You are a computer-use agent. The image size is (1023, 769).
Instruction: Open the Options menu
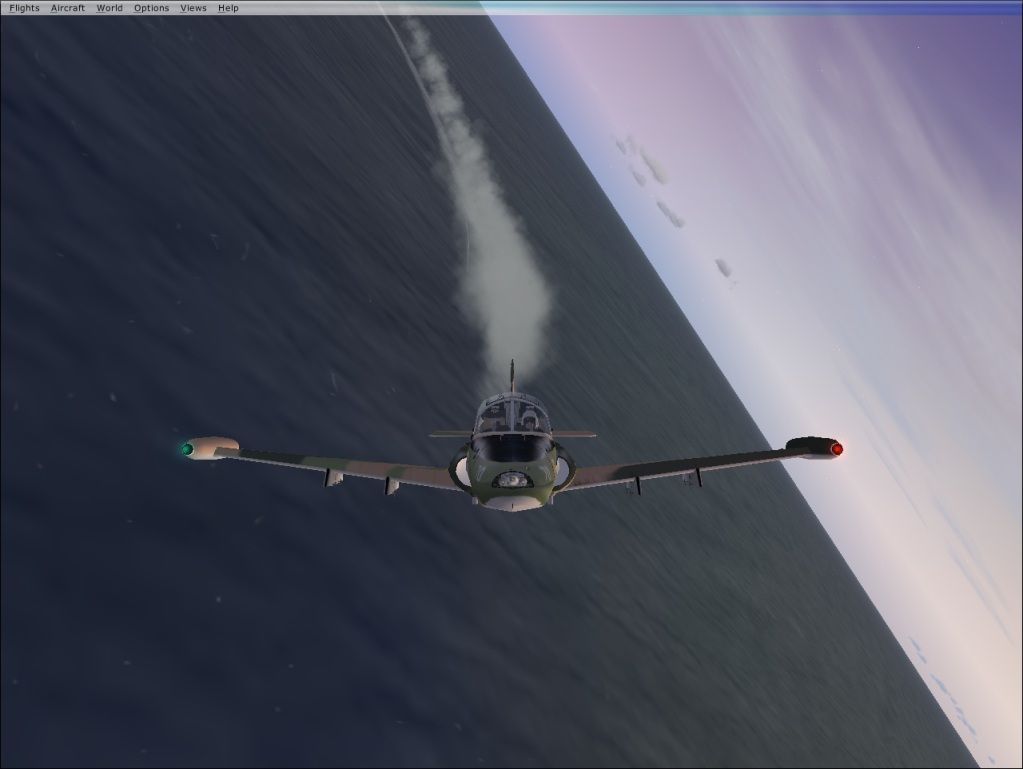tap(151, 8)
